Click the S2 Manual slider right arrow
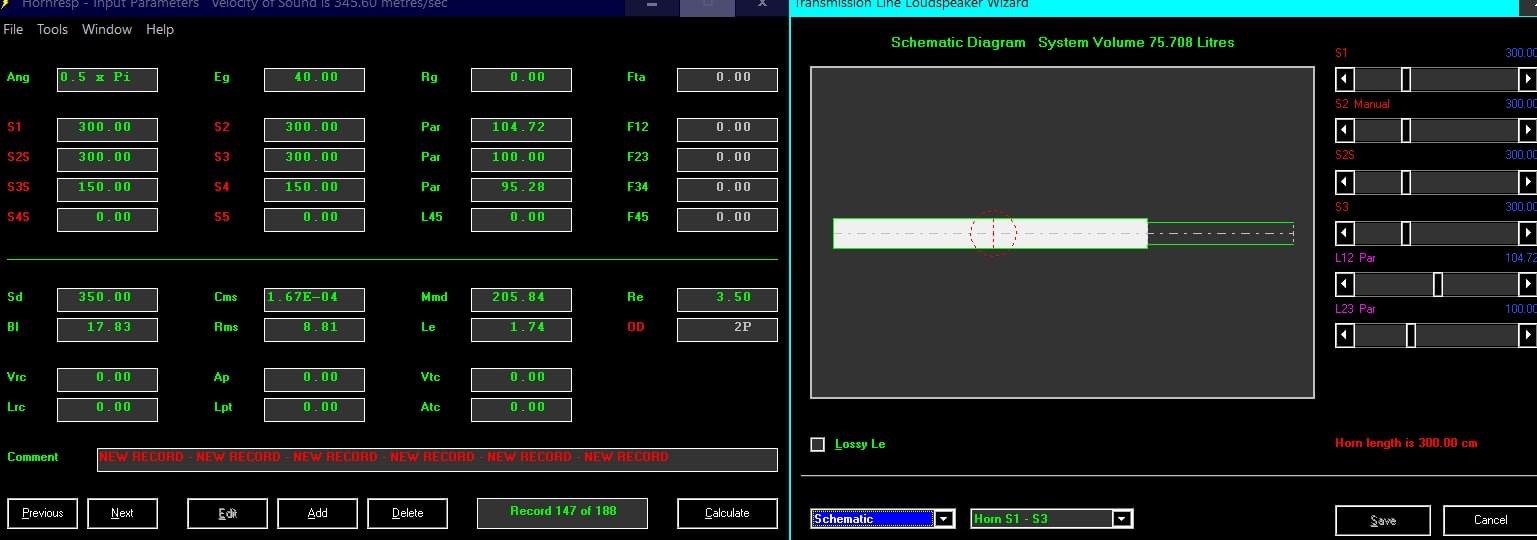 pos(1527,130)
